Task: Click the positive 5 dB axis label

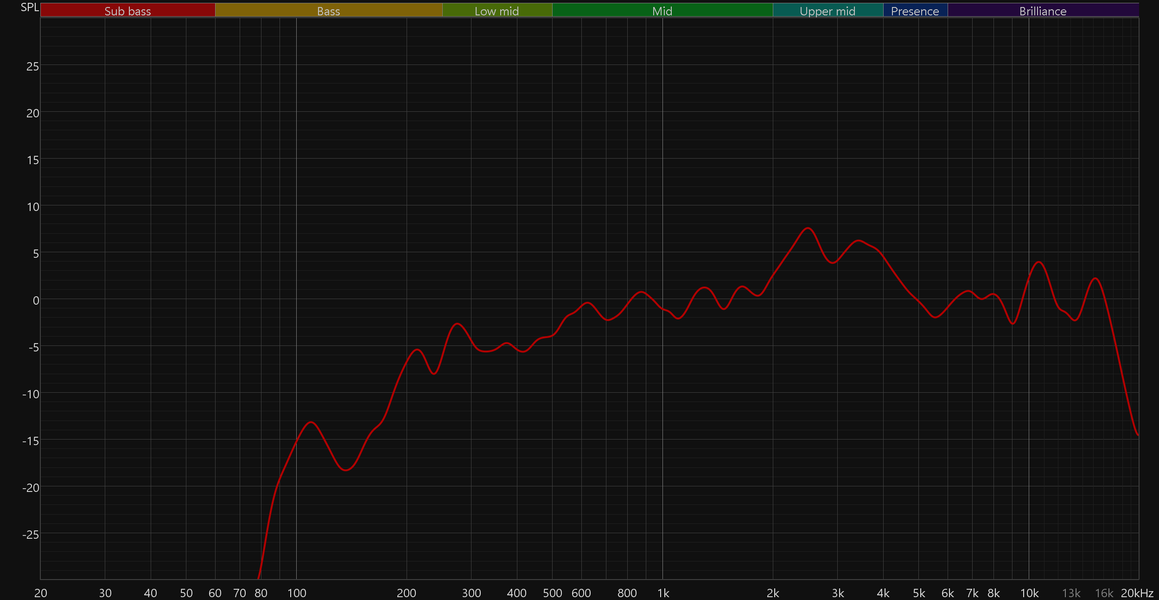Action: point(35,253)
